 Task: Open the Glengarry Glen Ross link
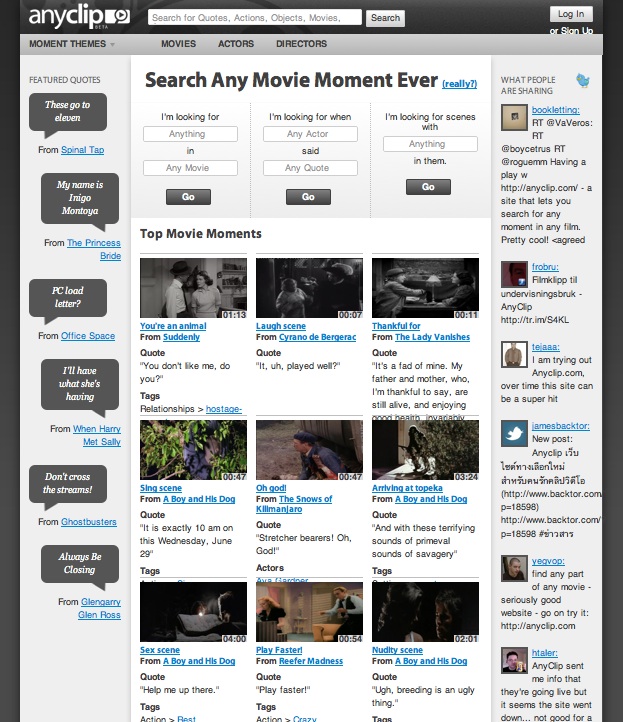99,608
